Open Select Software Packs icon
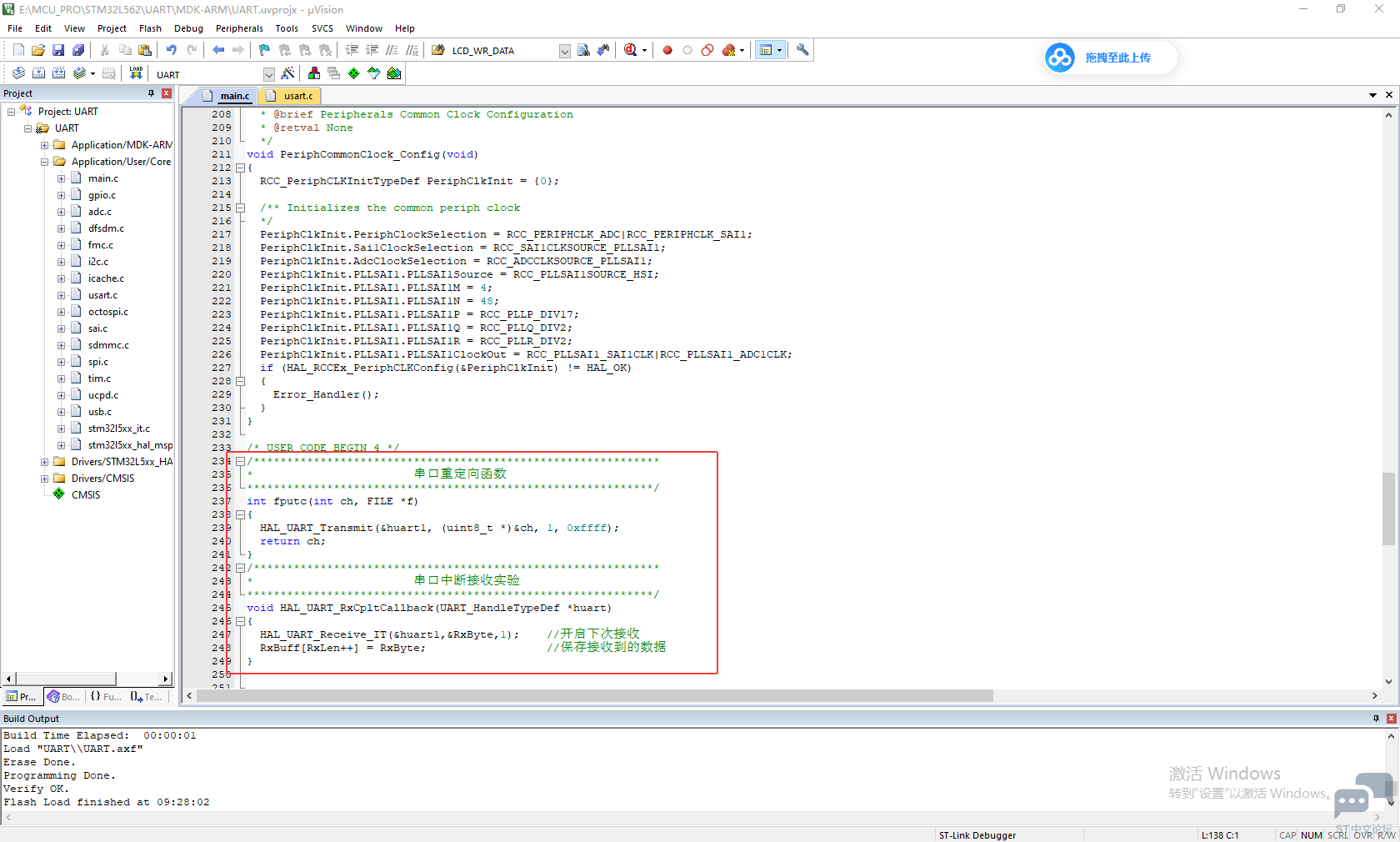The image size is (1400, 842). click(373, 73)
